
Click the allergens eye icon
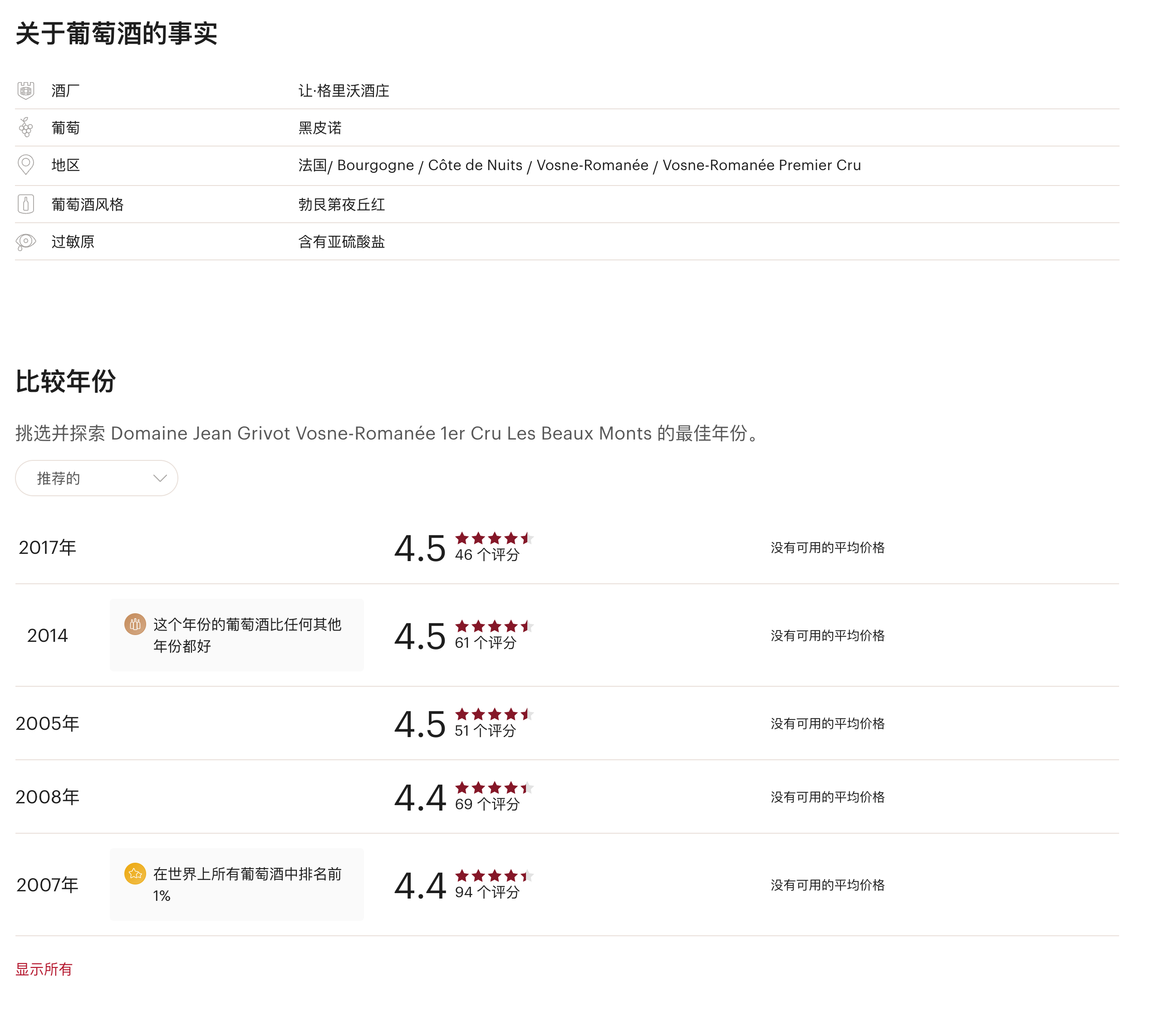26,242
